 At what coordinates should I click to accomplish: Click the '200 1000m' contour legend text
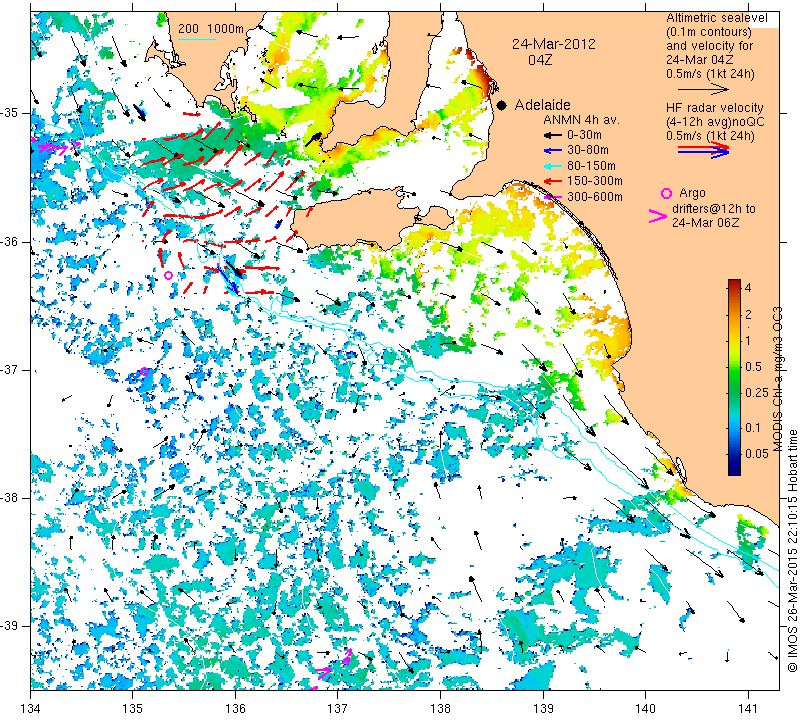point(211,29)
